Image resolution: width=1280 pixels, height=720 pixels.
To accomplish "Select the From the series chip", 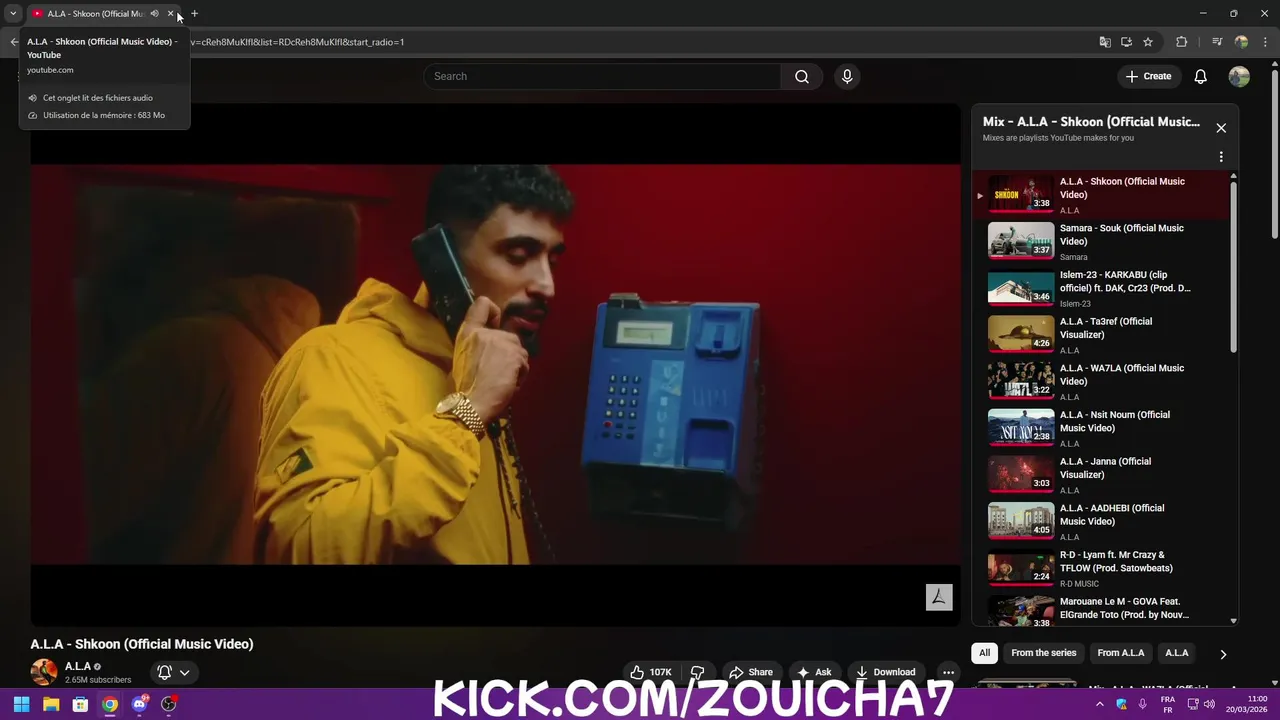I will (x=1043, y=653).
